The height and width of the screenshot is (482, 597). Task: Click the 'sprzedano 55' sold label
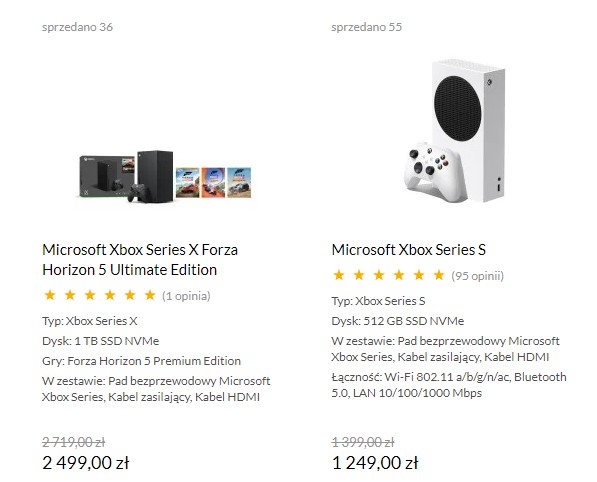click(x=367, y=27)
